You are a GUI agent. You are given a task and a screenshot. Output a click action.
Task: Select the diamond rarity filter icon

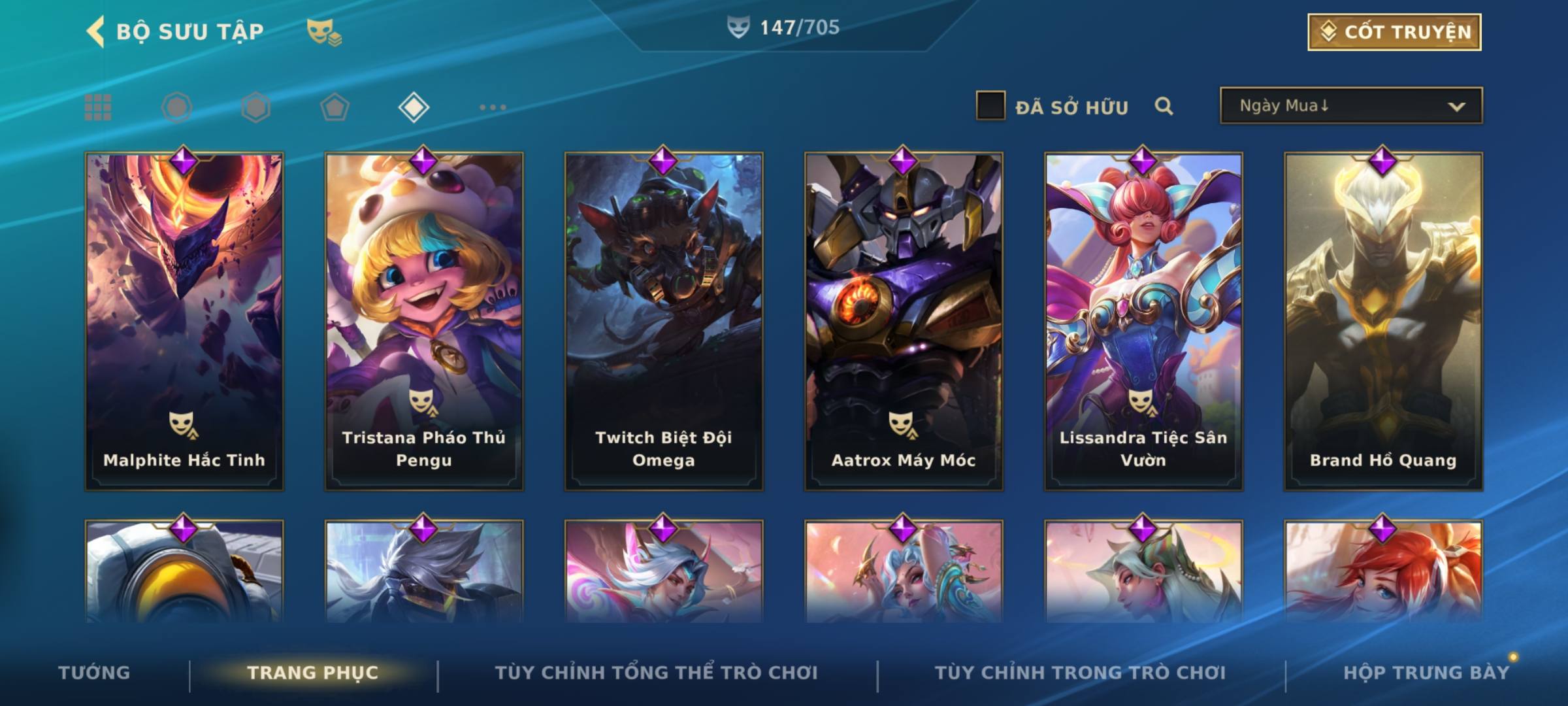click(x=414, y=107)
